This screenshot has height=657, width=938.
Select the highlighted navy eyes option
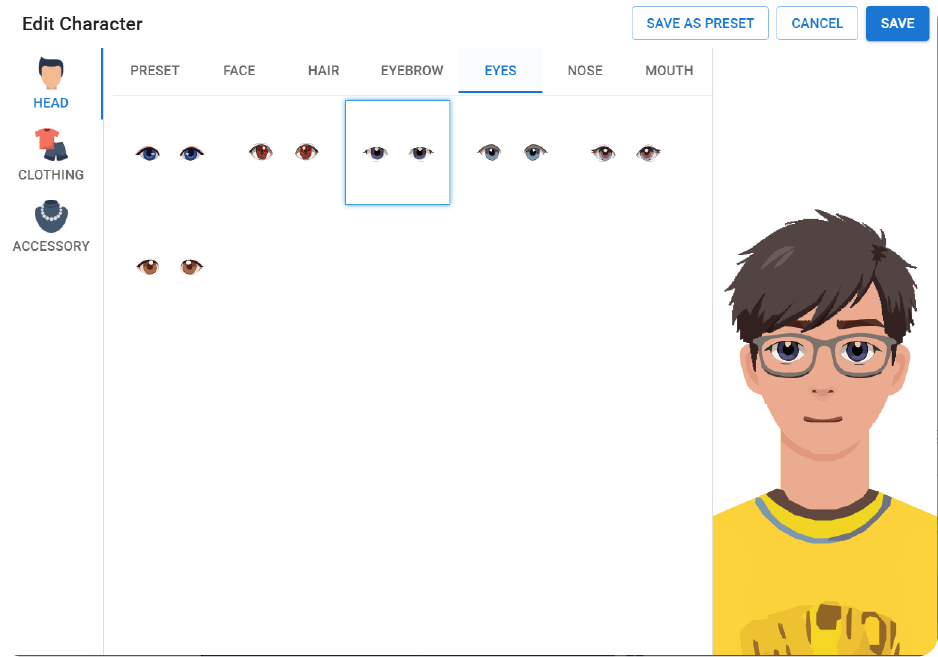(x=397, y=153)
